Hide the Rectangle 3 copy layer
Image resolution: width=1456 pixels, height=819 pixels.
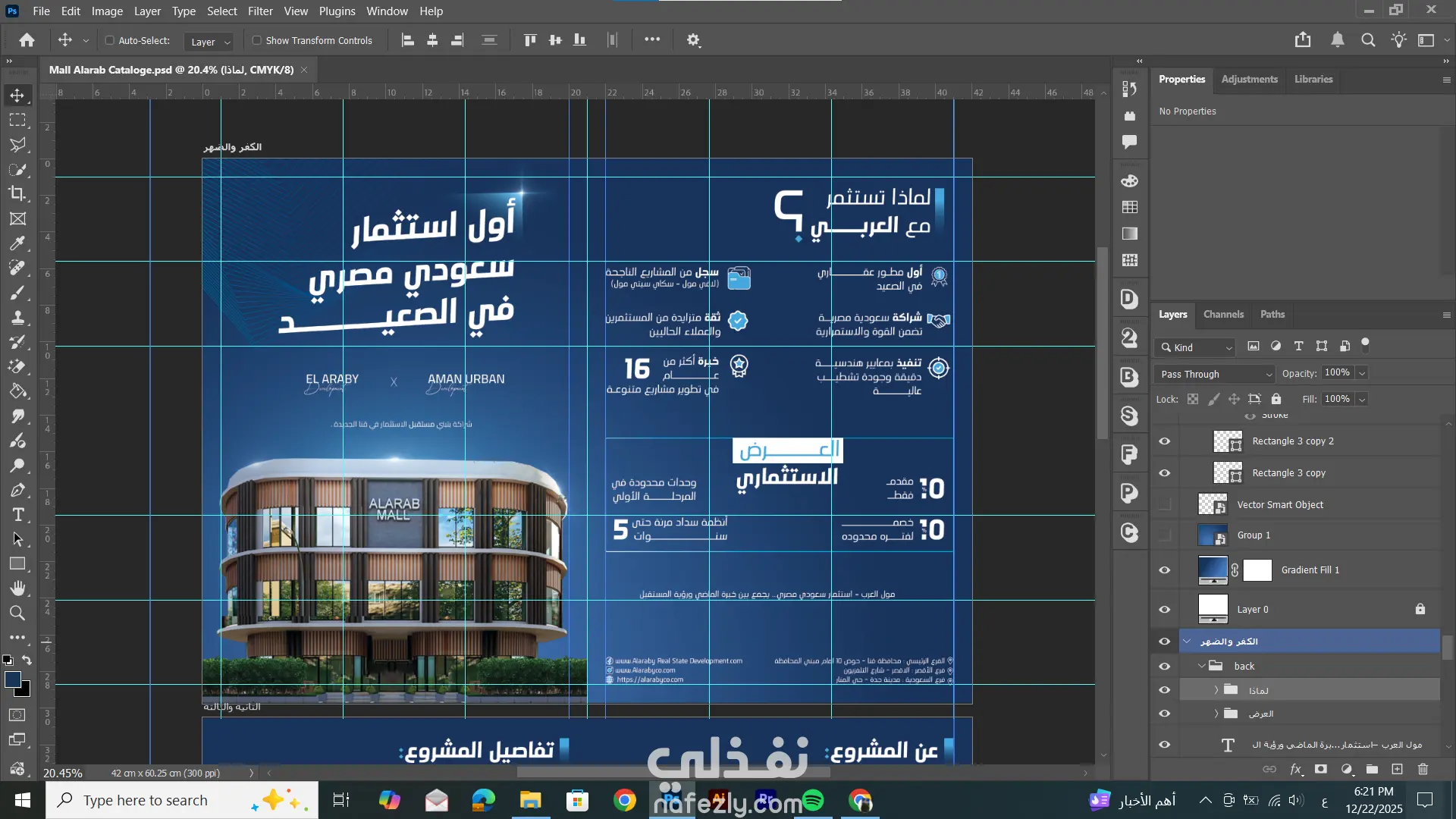1165,473
